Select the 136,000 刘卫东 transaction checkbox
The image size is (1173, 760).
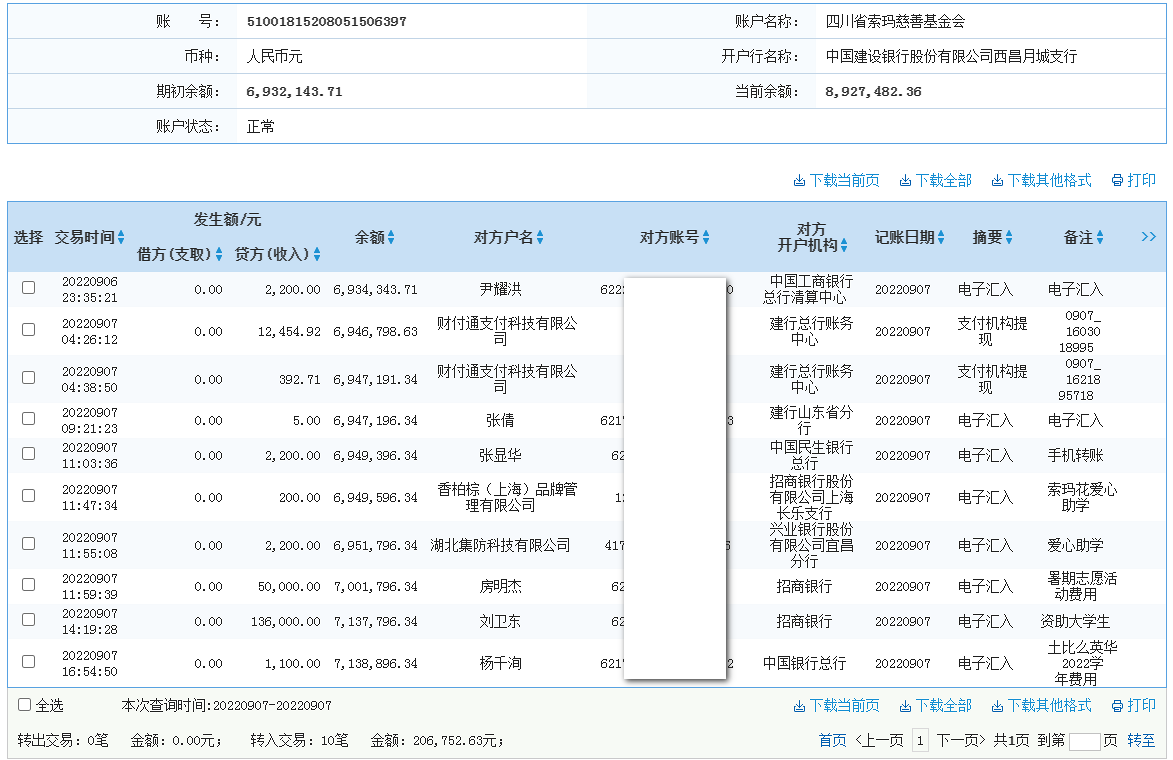click(x=29, y=621)
